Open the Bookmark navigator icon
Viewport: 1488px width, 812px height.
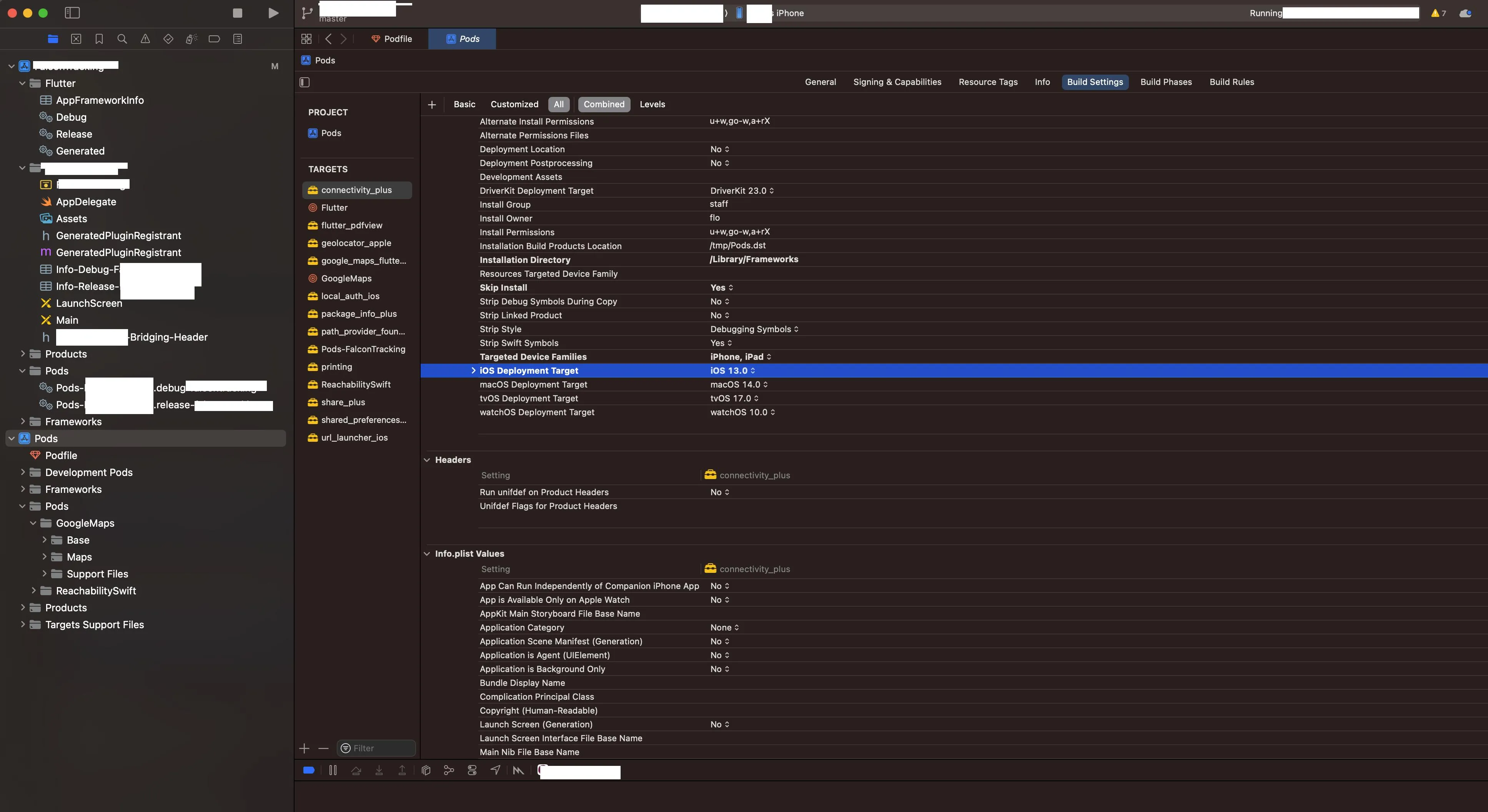[99, 39]
